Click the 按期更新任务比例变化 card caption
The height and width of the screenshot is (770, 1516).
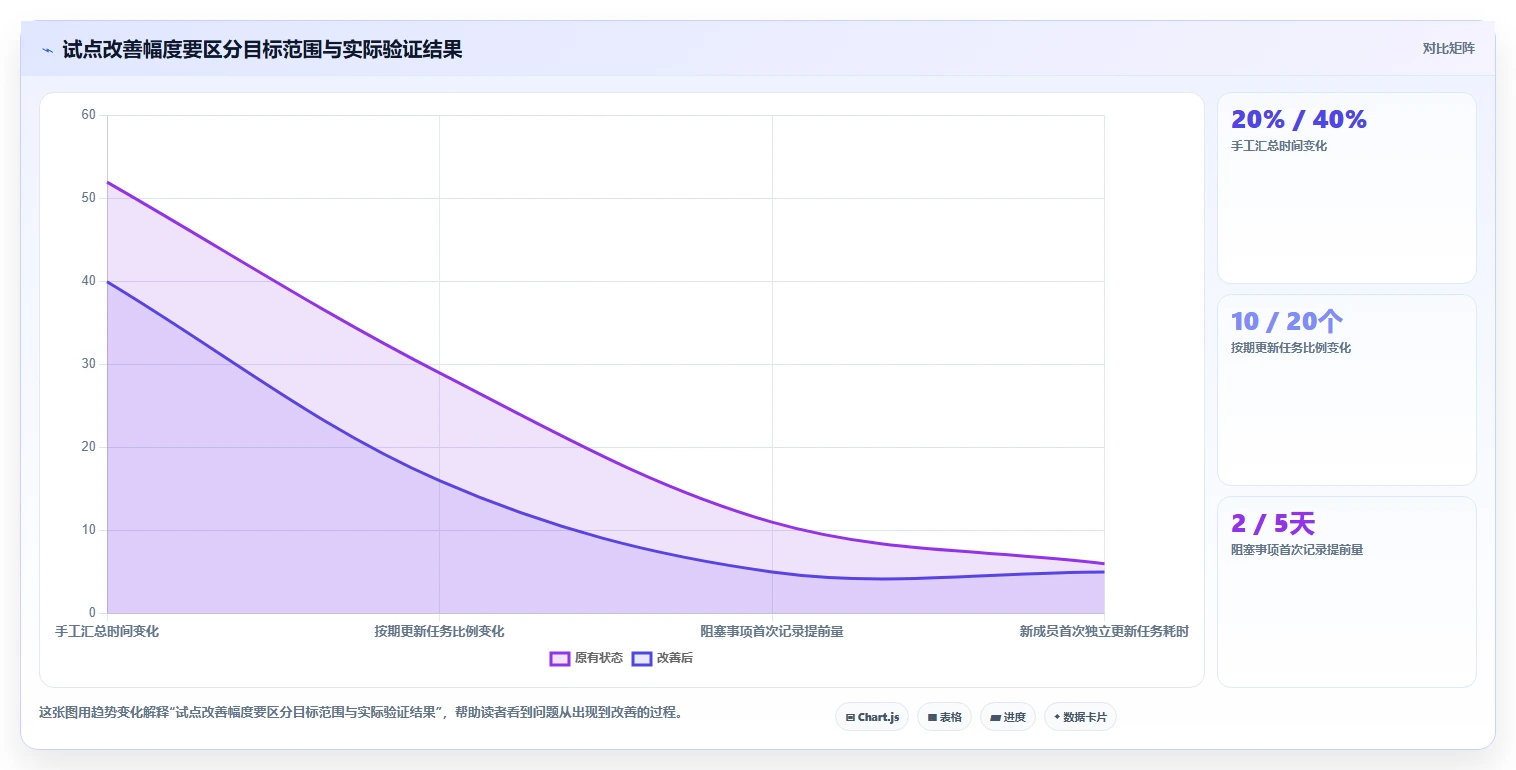1291,348
